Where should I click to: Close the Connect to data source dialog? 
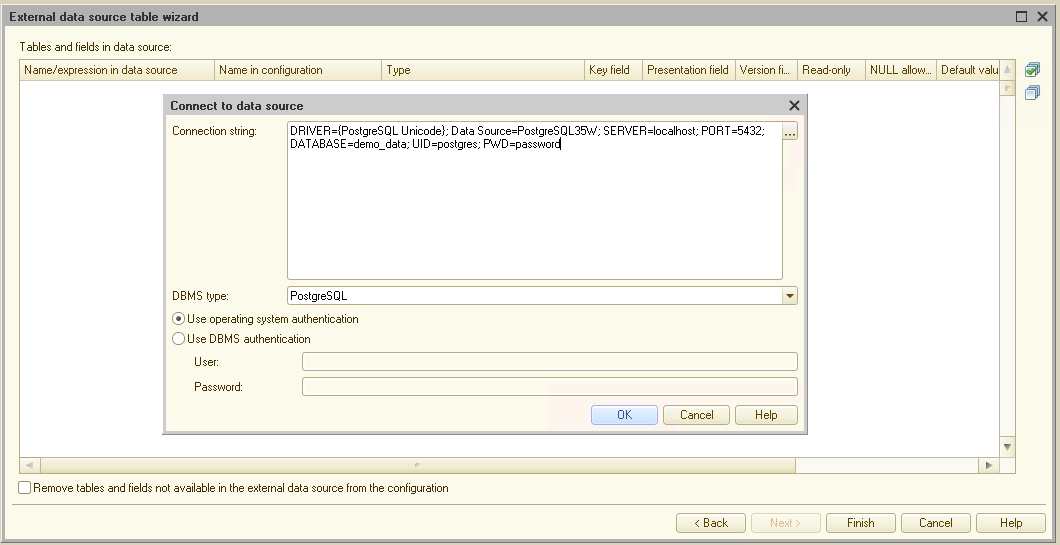tap(794, 105)
